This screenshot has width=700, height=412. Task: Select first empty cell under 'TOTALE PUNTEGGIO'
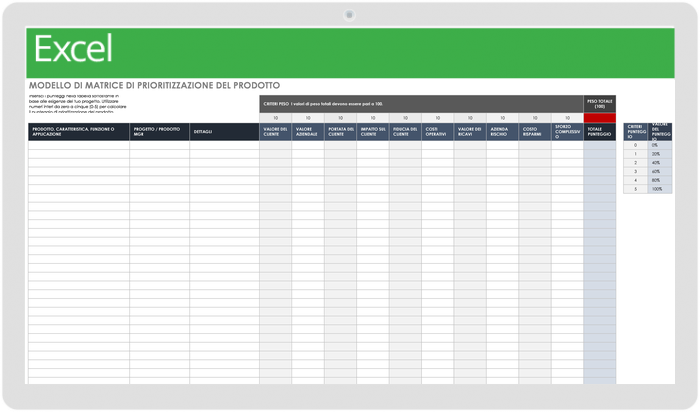pyautogui.click(x=600, y=145)
